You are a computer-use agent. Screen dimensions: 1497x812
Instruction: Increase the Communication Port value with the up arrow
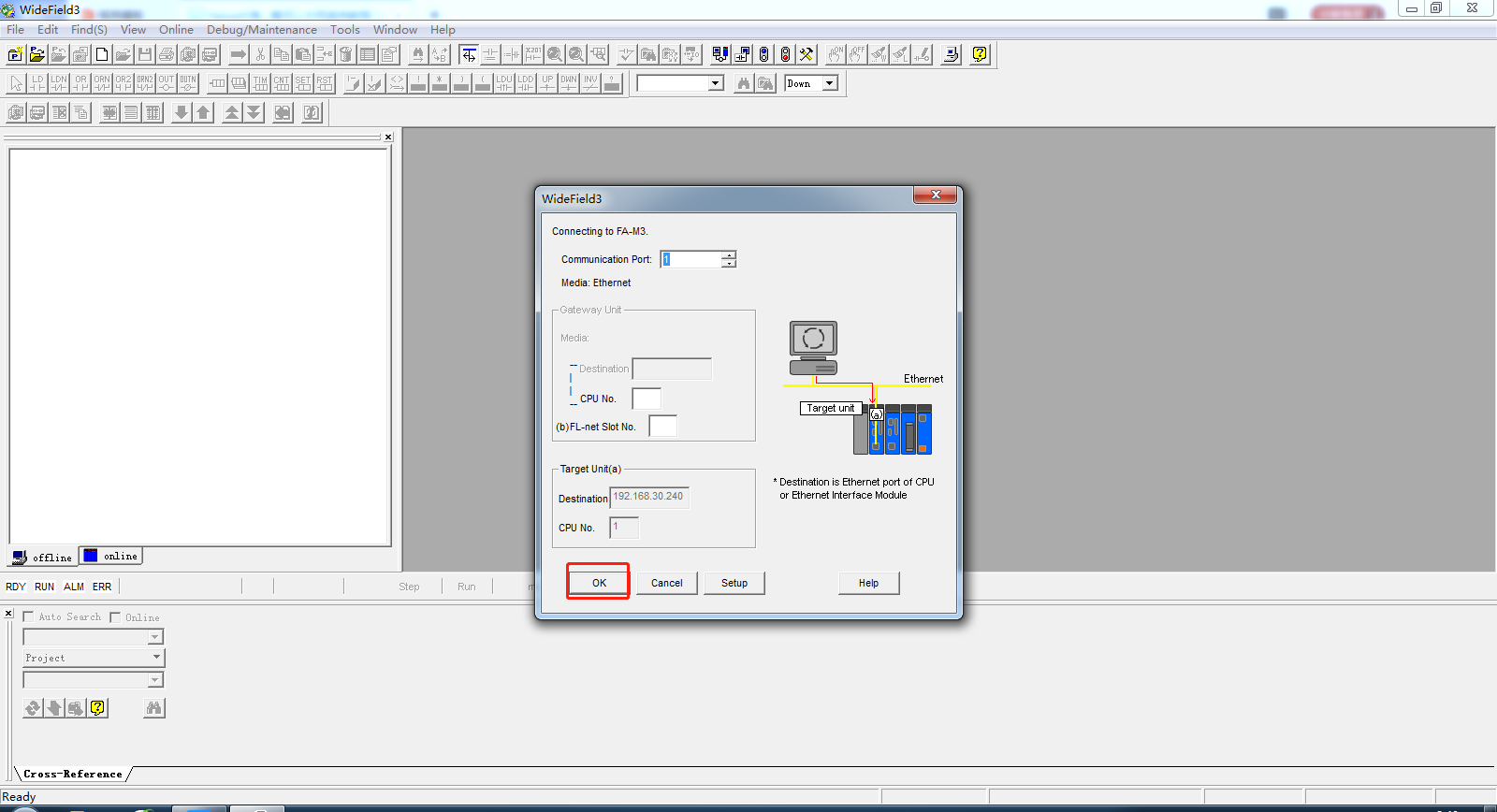pos(729,254)
